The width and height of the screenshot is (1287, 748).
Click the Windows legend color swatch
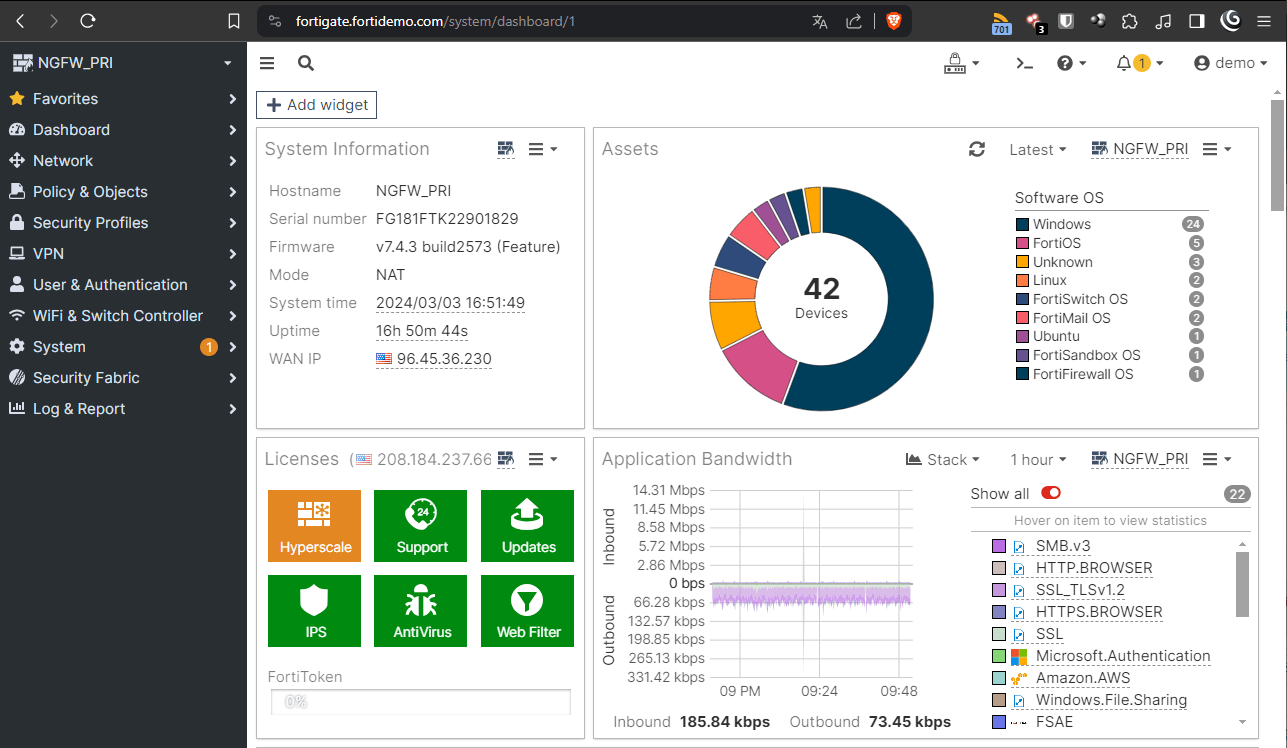pos(1022,225)
